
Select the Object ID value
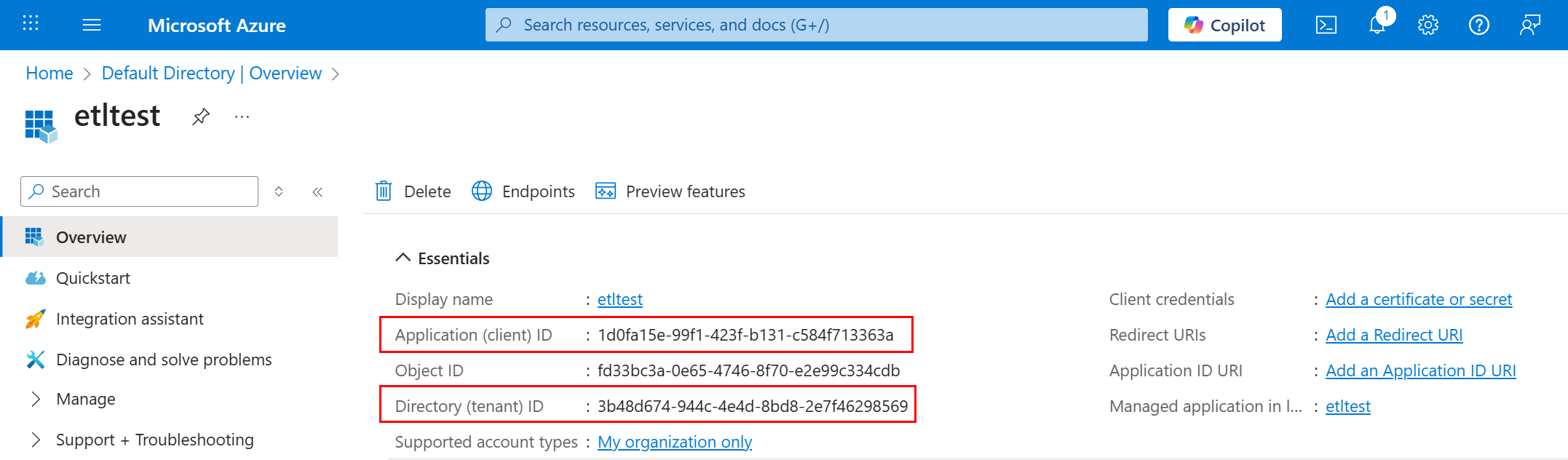click(x=749, y=370)
